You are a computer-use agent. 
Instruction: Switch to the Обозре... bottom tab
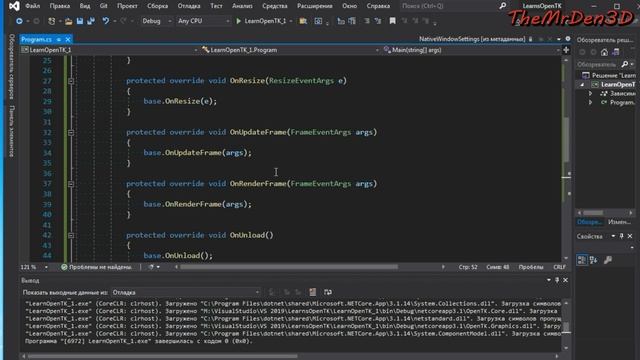coord(589,222)
